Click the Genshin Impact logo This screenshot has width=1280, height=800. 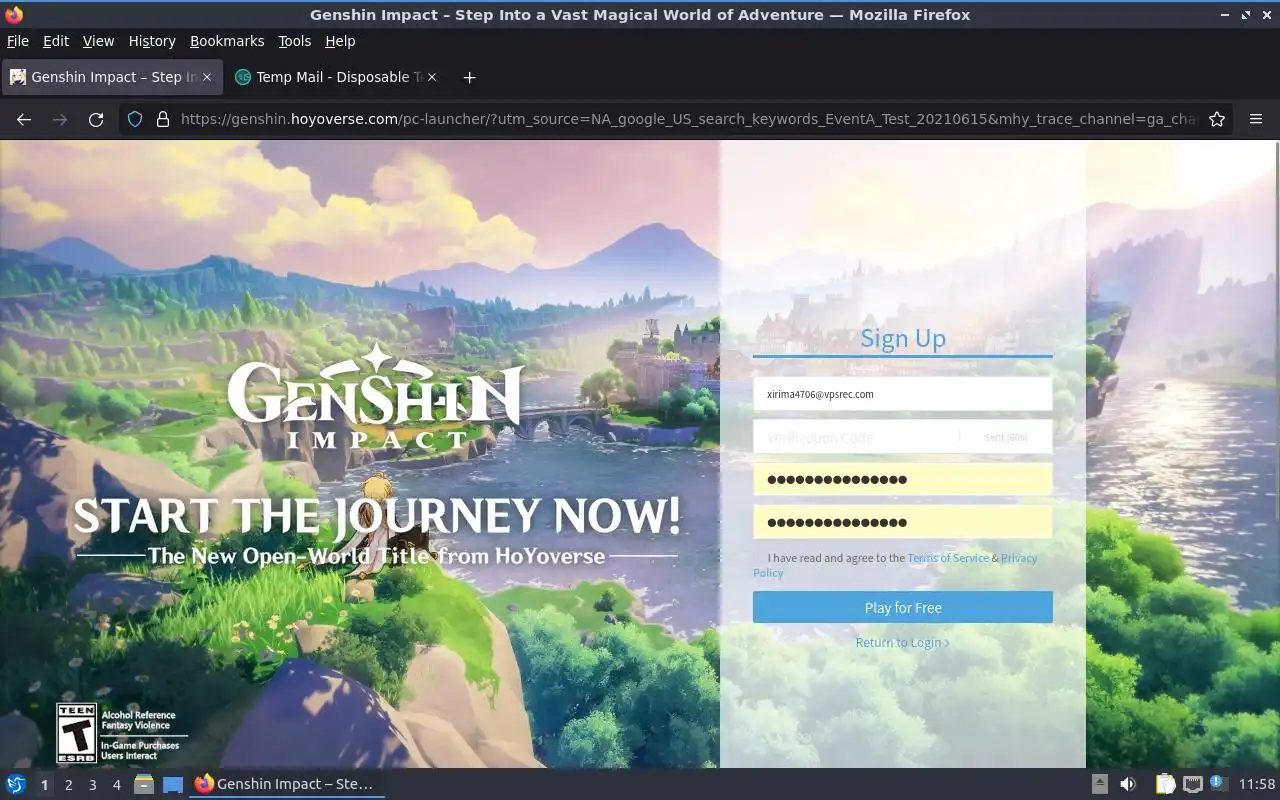tap(376, 396)
